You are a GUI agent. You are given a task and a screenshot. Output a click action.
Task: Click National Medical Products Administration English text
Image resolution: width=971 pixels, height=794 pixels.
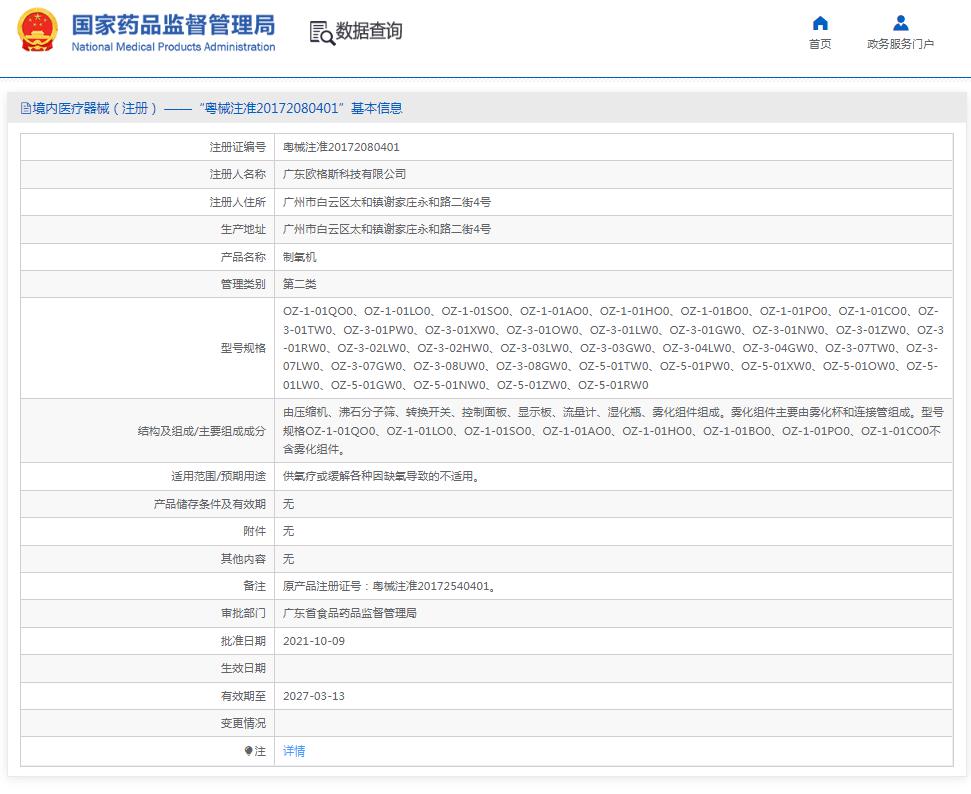point(173,47)
